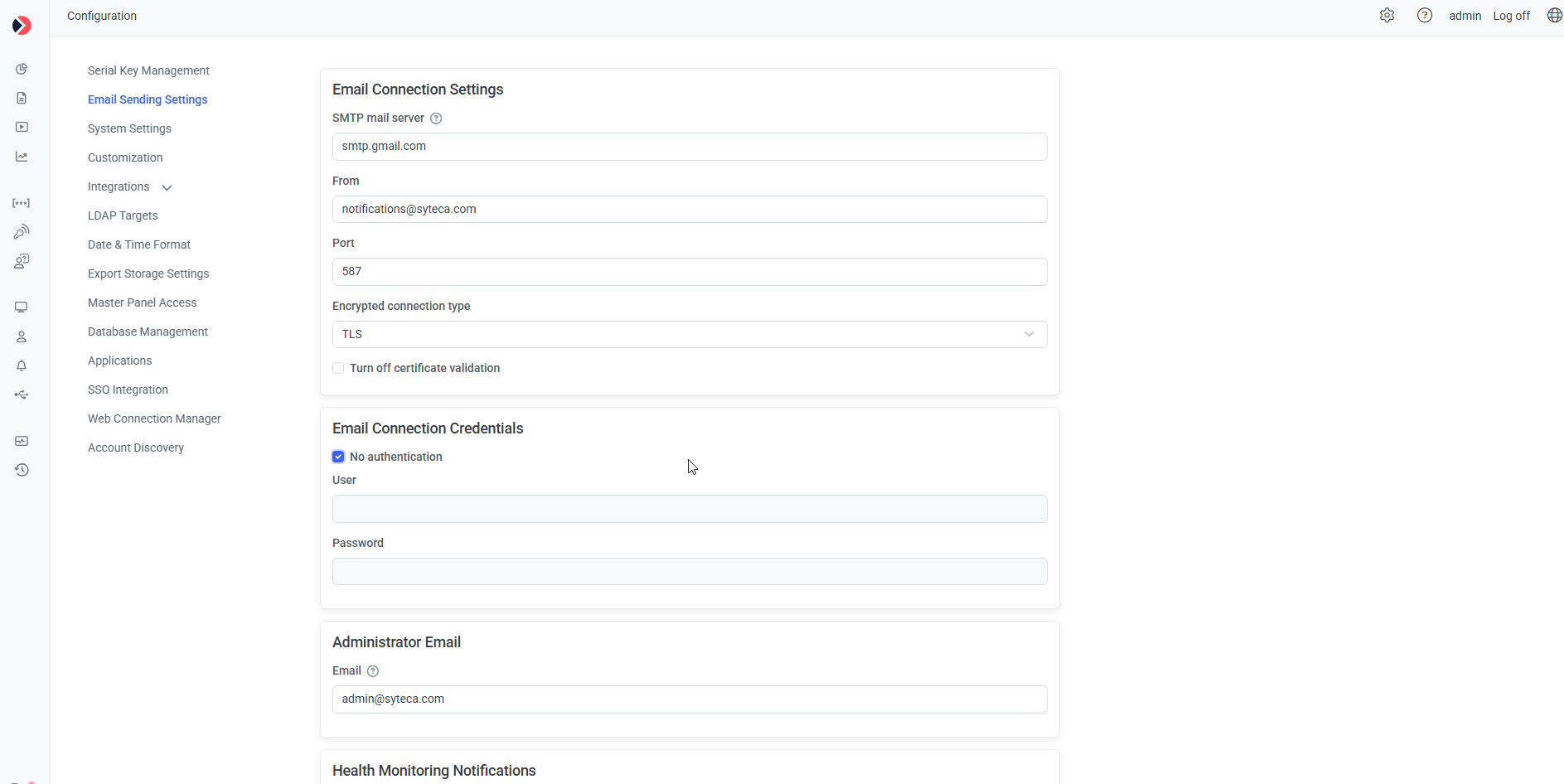Open the session player icon in sidebar
The width and height of the screenshot is (1564, 784).
22,127
